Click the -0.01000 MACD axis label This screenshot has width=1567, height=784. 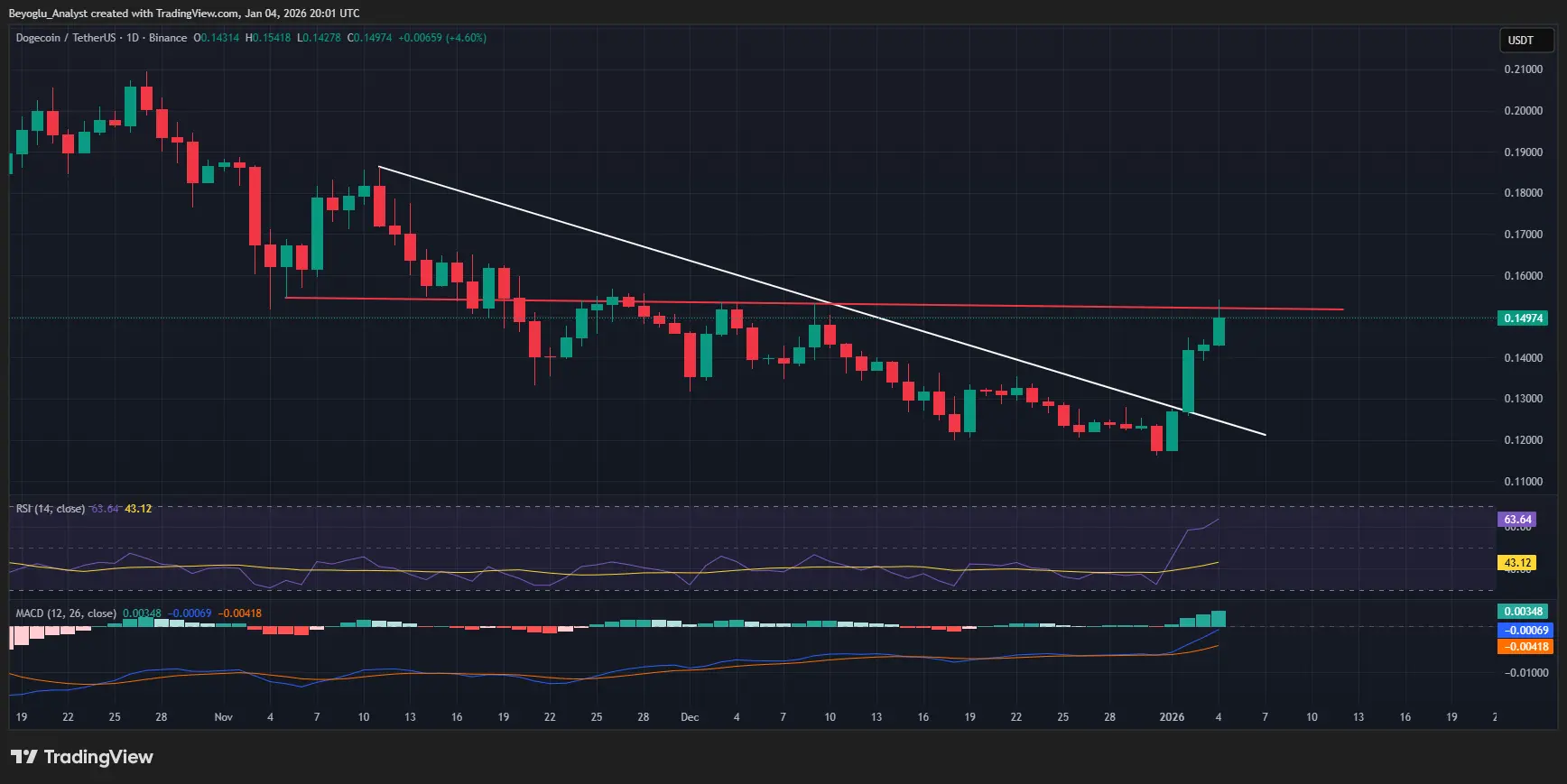(1526, 673)
